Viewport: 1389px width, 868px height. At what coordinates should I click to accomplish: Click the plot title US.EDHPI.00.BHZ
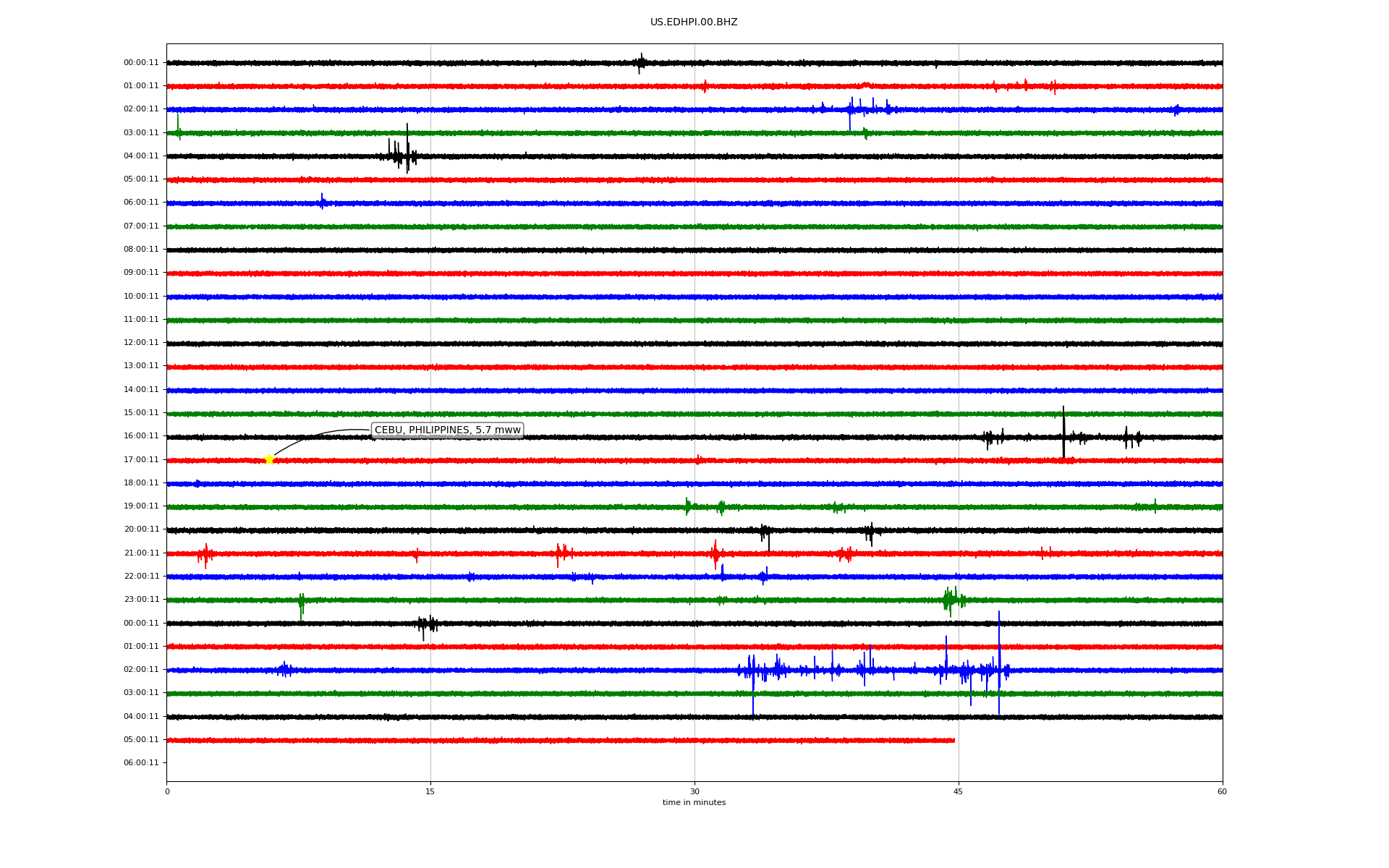click(694, 22)
